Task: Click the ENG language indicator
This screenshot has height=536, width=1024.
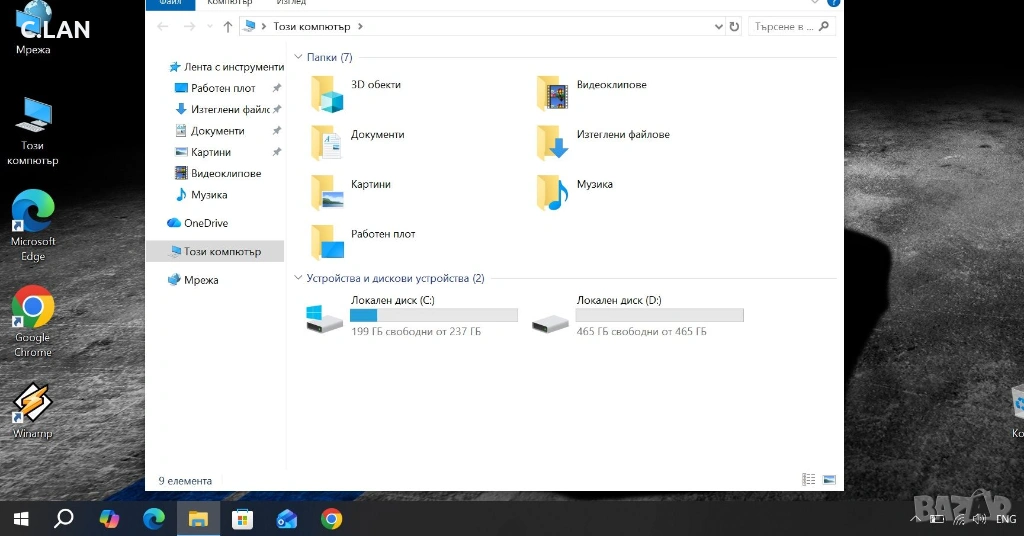Action: coord(1006,519)
